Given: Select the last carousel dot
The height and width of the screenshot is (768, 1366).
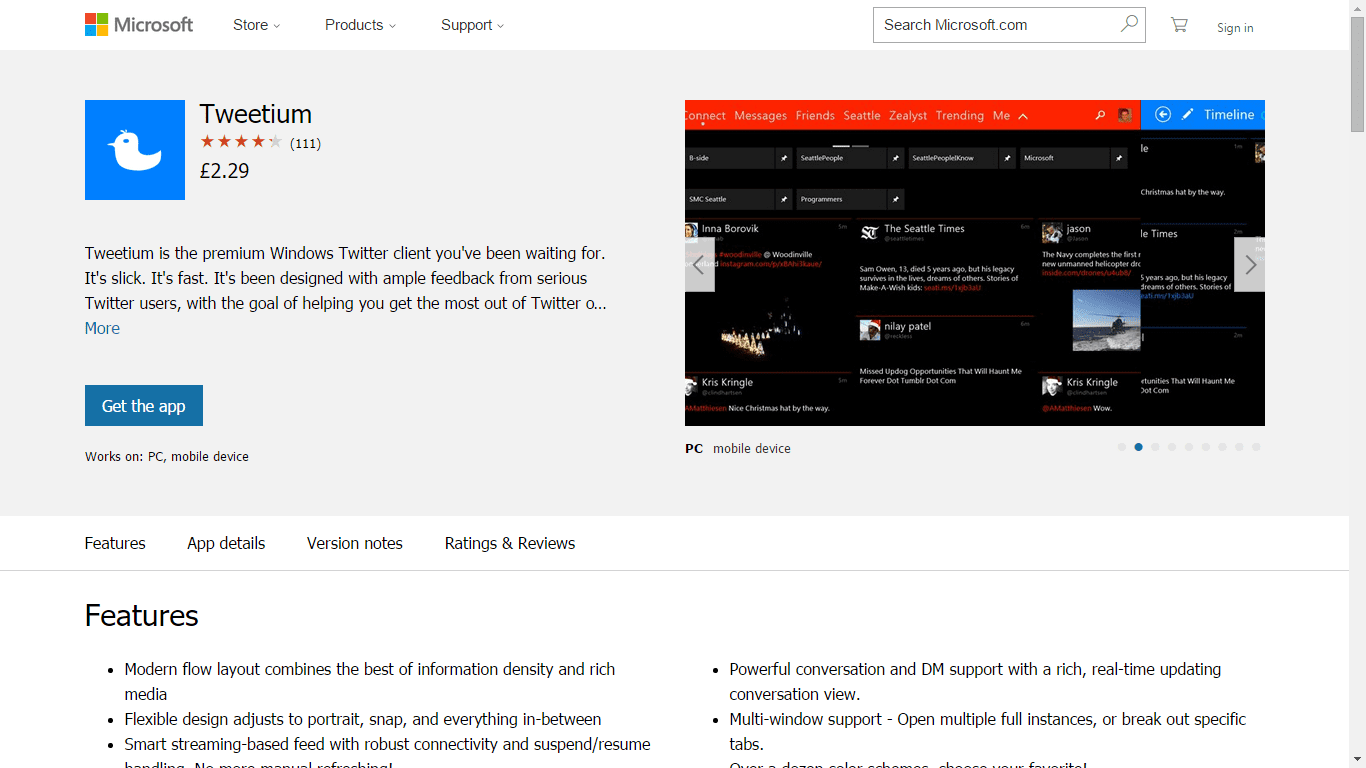Looking at the screenshot, I should click(x=1256, y=447).
